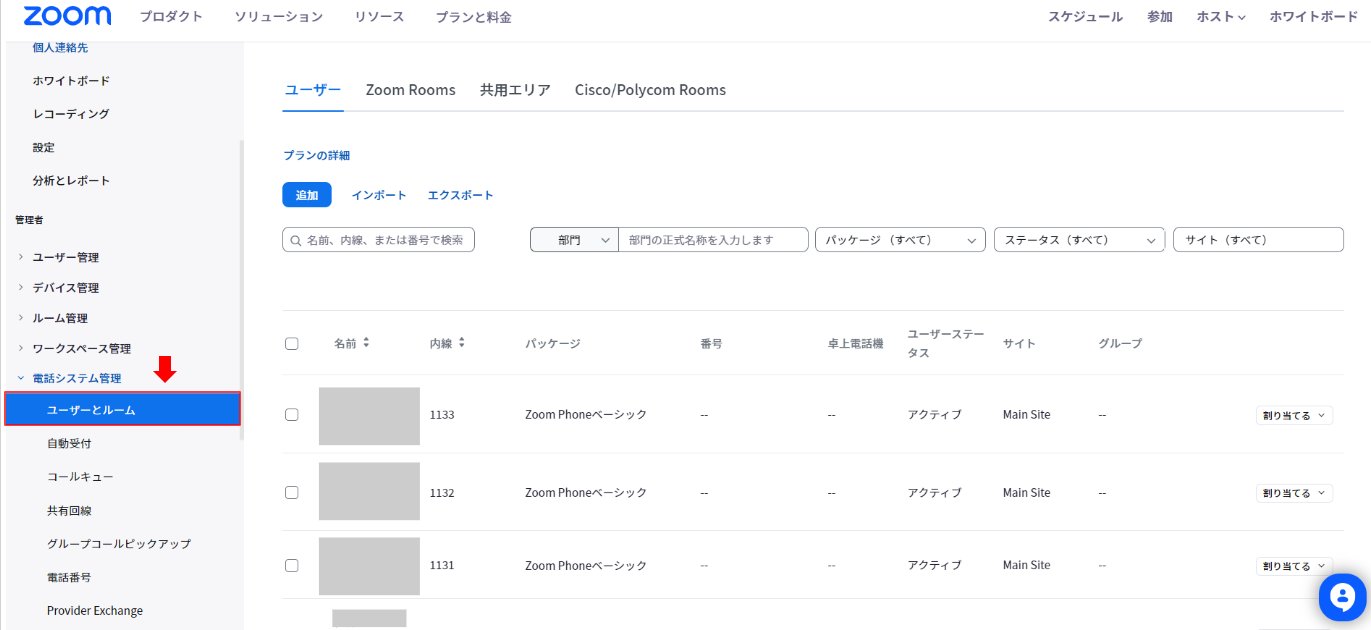
Task: Open 設定 in sidebar
Action: [44, 147]
